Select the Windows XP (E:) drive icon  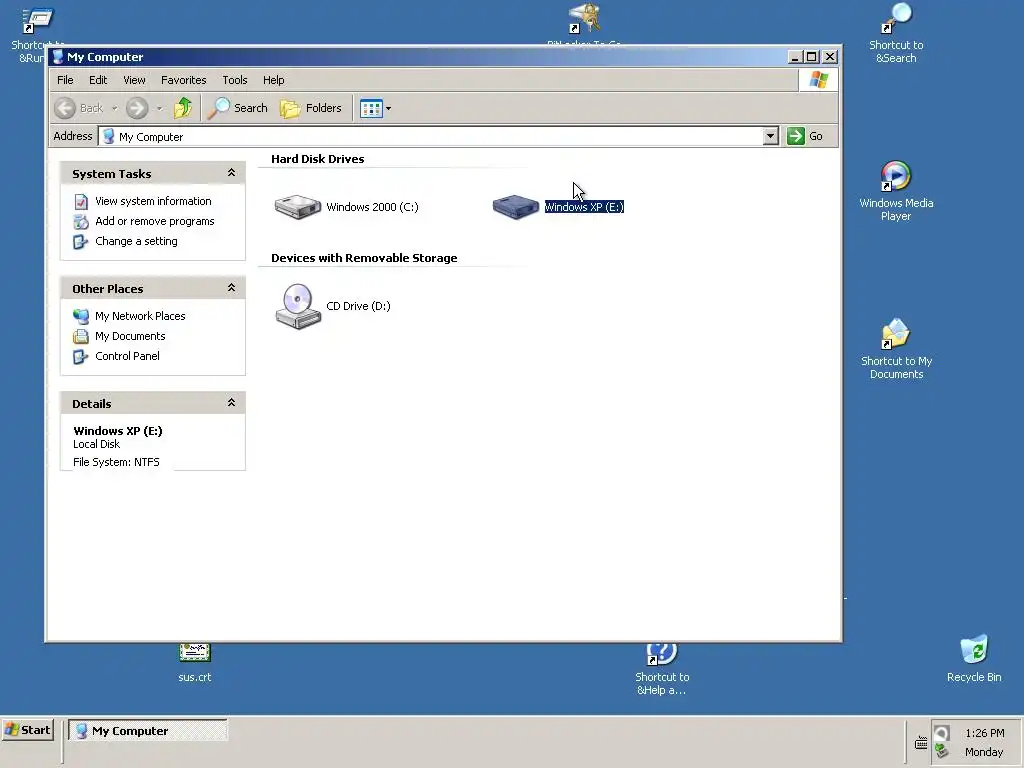tap(515, 207)
